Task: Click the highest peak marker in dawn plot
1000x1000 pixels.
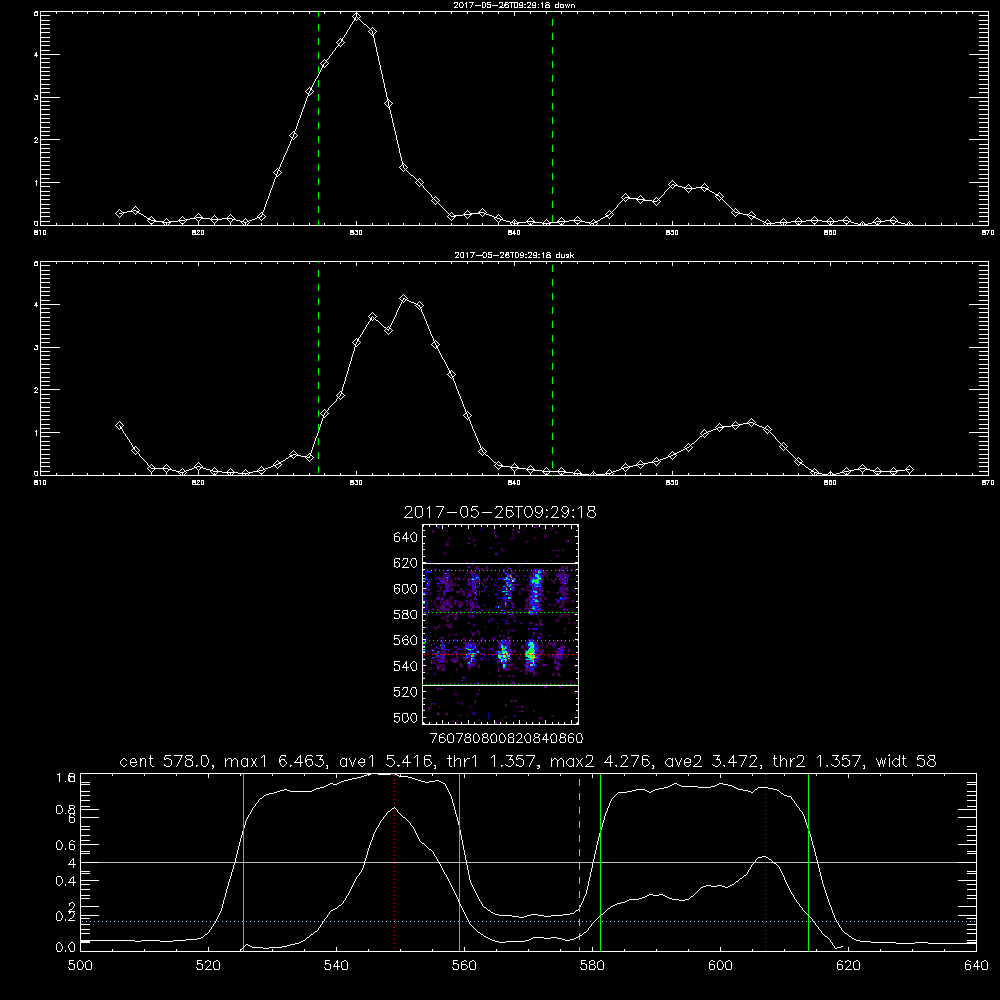Action: pyautogui.click(x=357, y=17)
